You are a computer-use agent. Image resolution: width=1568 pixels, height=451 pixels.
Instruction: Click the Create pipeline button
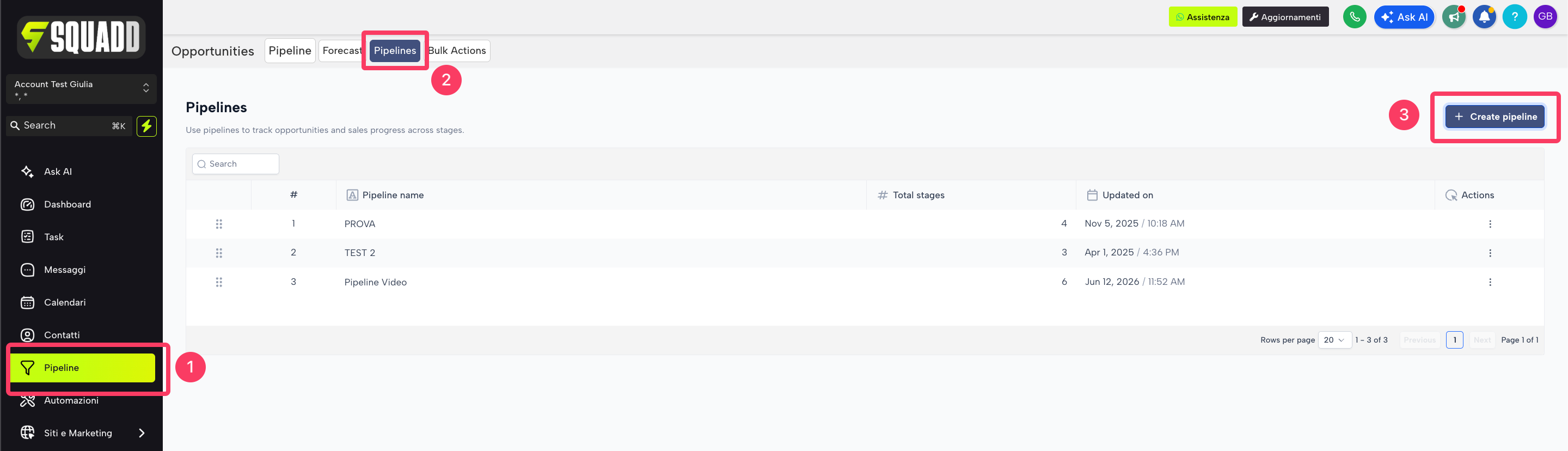click(1494, 117)
